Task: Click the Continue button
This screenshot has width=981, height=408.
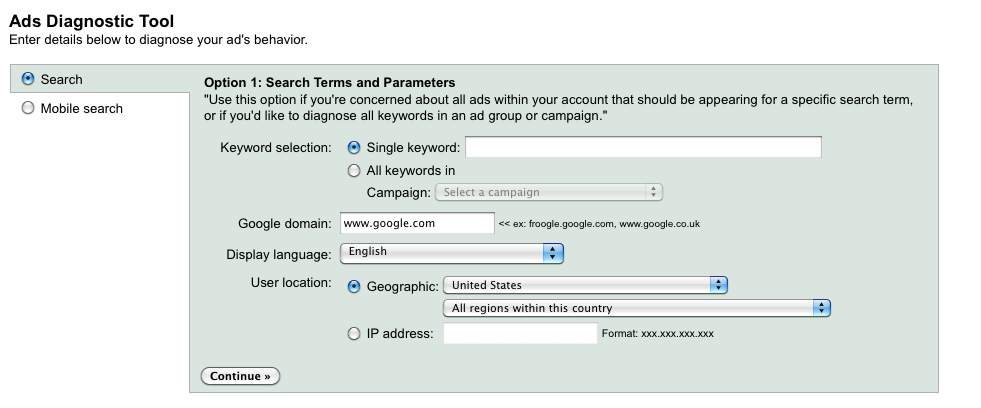Action: coord(240,376)
